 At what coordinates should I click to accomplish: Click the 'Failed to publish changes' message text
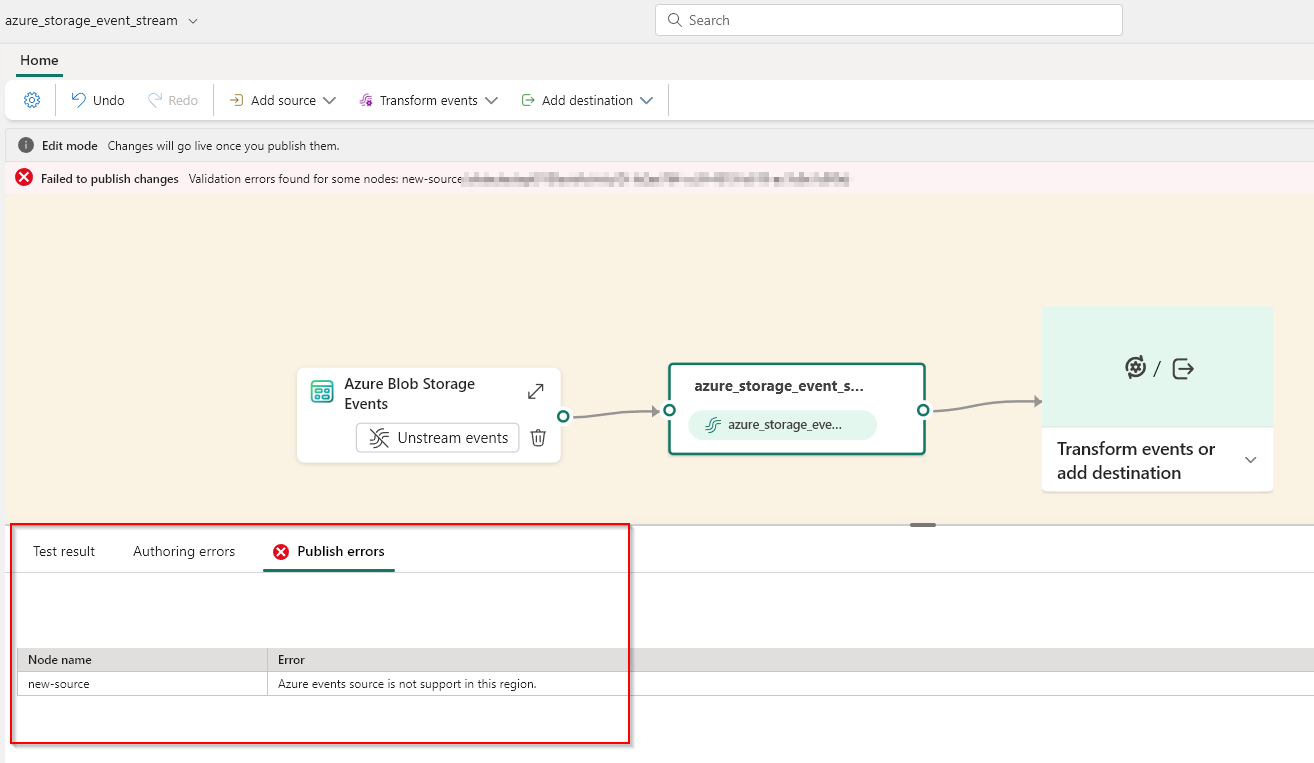coord(110,179)
